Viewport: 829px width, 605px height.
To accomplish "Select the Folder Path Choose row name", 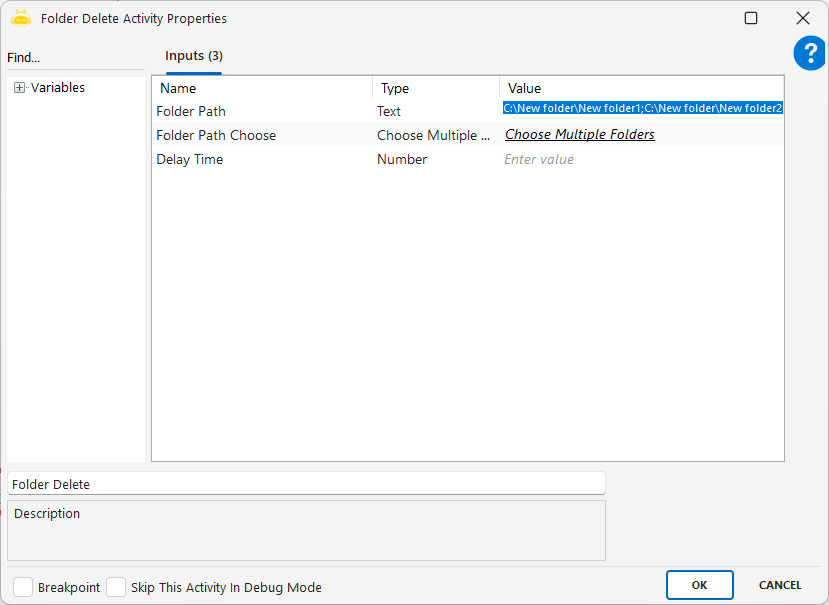I will [216, 135].
